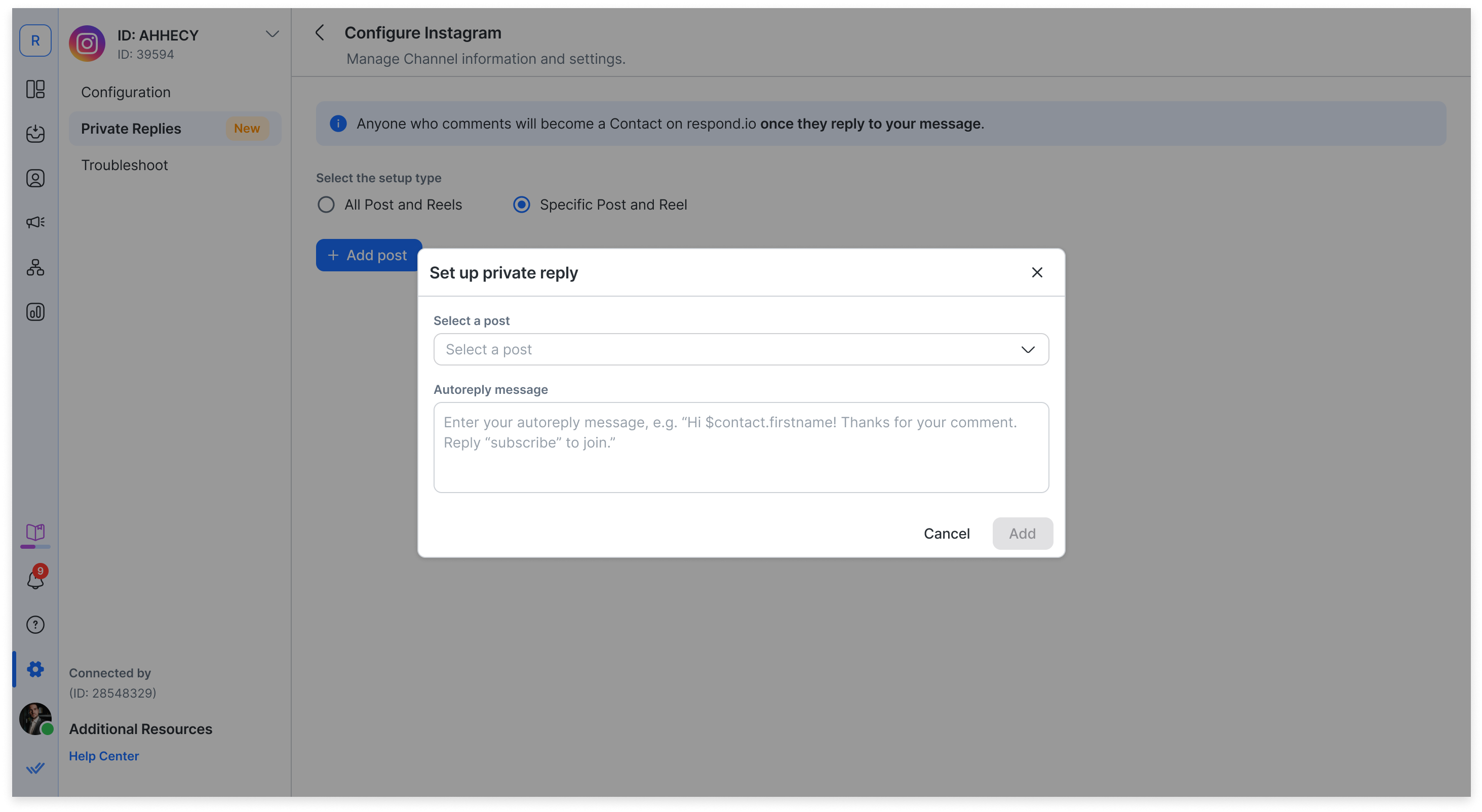Click the Settings gear icon
The height and width of the screenshot is (812, 1482).
35,669
